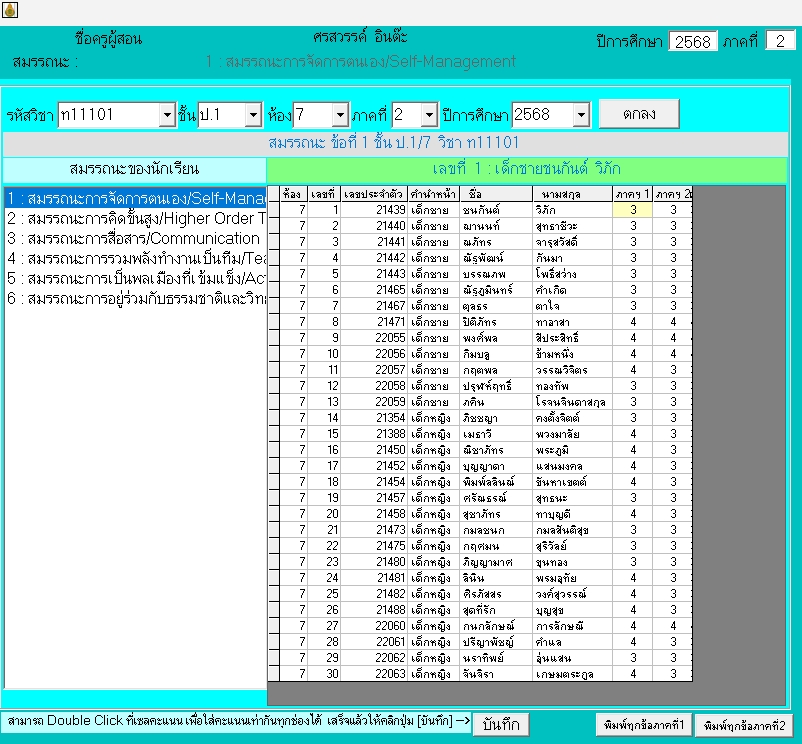Expand the ภาคที่ dropdown in the filter row
The image size is (802, 744).
pos(429,115)
